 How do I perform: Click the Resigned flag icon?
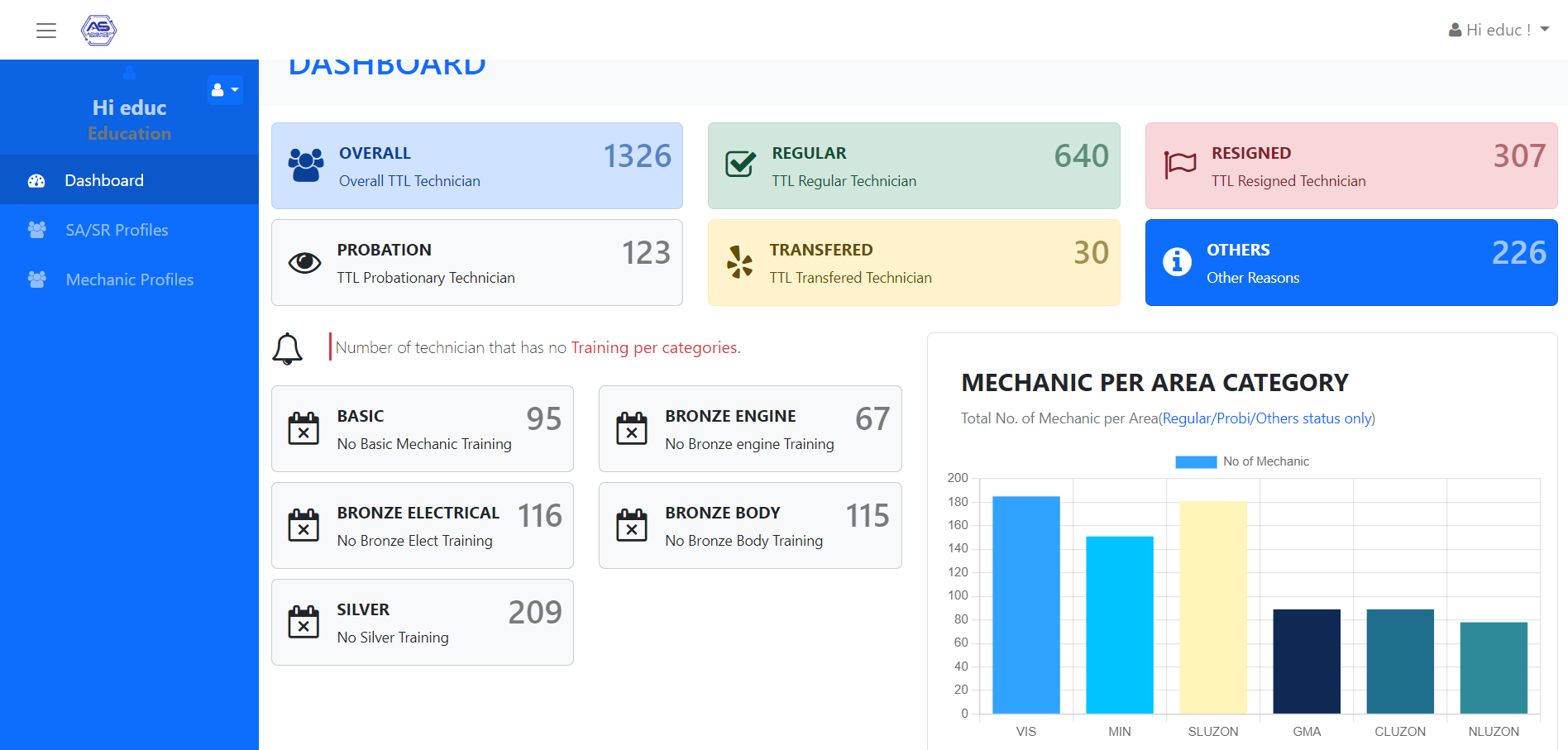(1180, 164)
